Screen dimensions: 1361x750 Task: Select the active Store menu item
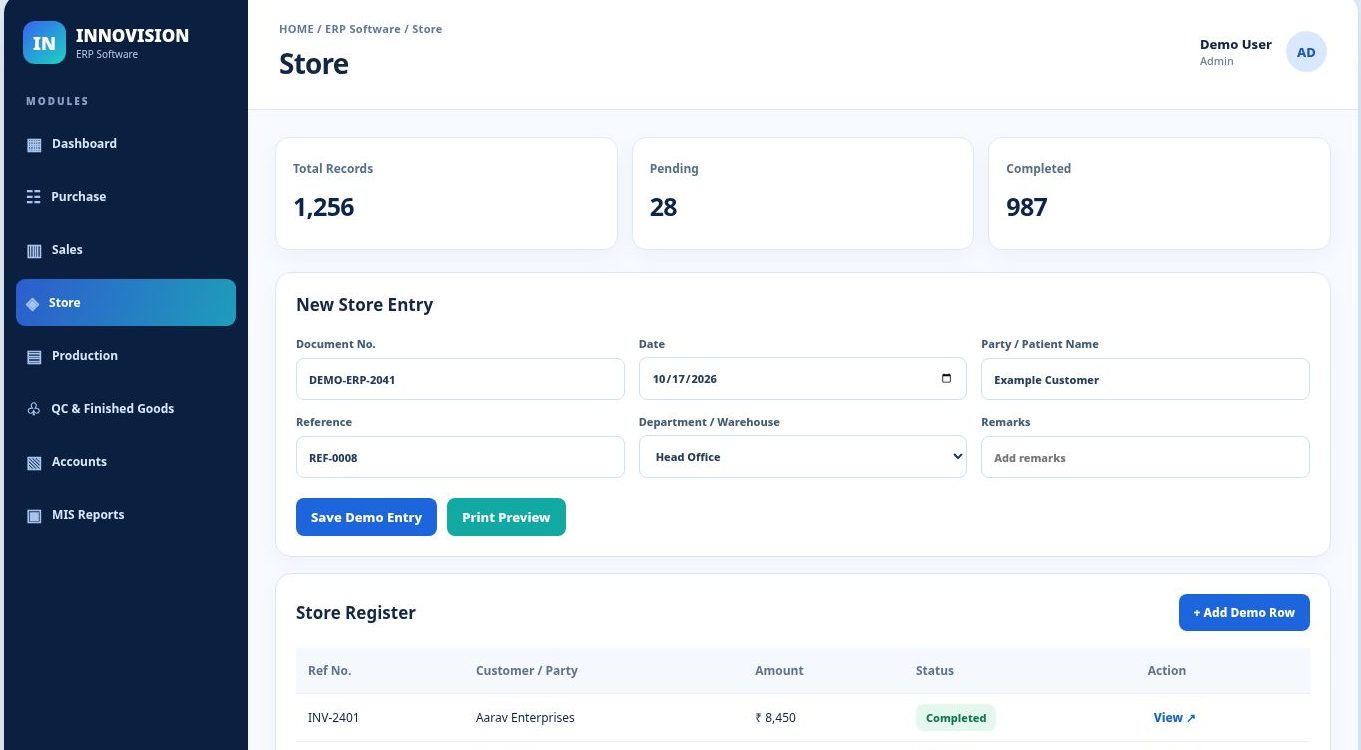(126, 303)
